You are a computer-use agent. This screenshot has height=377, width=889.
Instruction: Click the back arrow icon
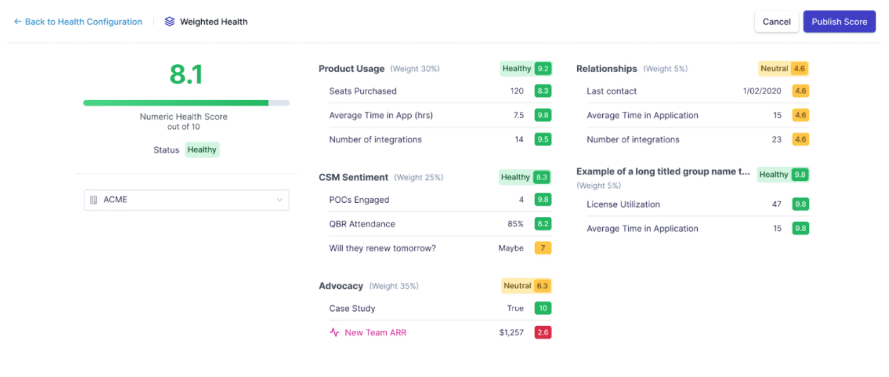point(17,22)
